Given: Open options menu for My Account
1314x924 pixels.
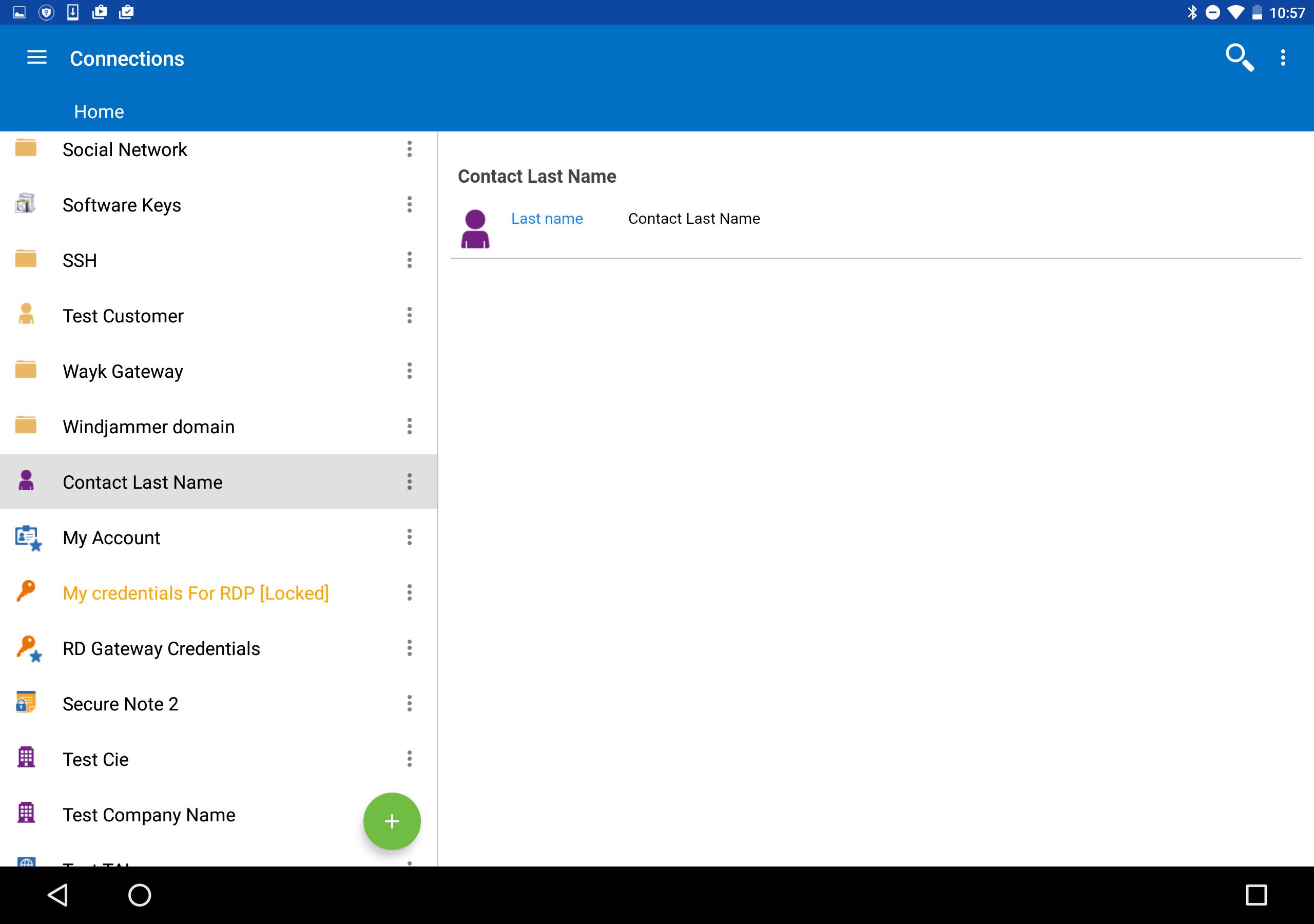Looking at the screenshot, I should tap(409, 537).
